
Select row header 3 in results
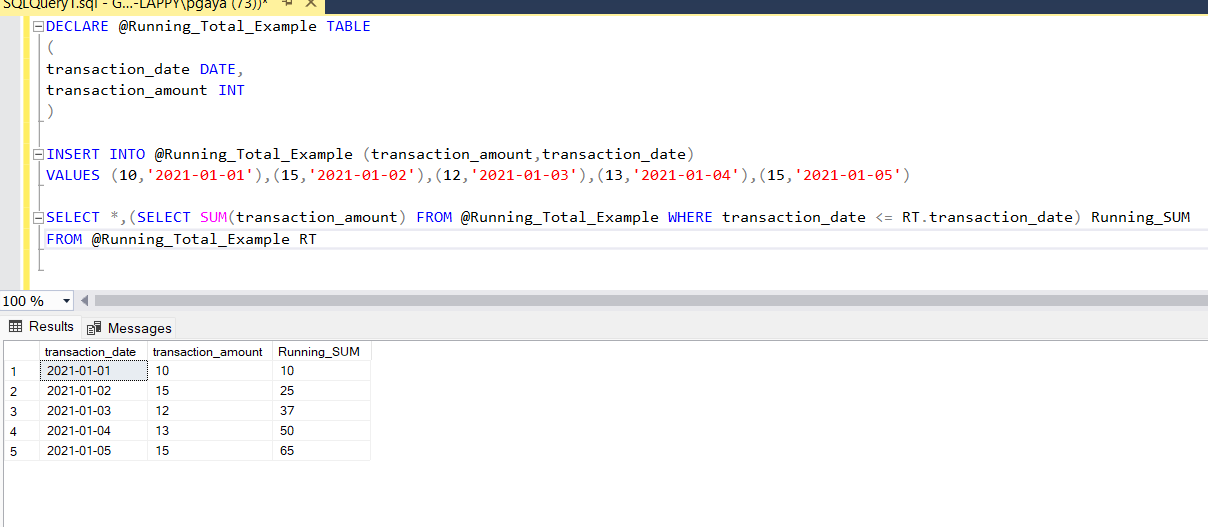[x=21, y=411]
